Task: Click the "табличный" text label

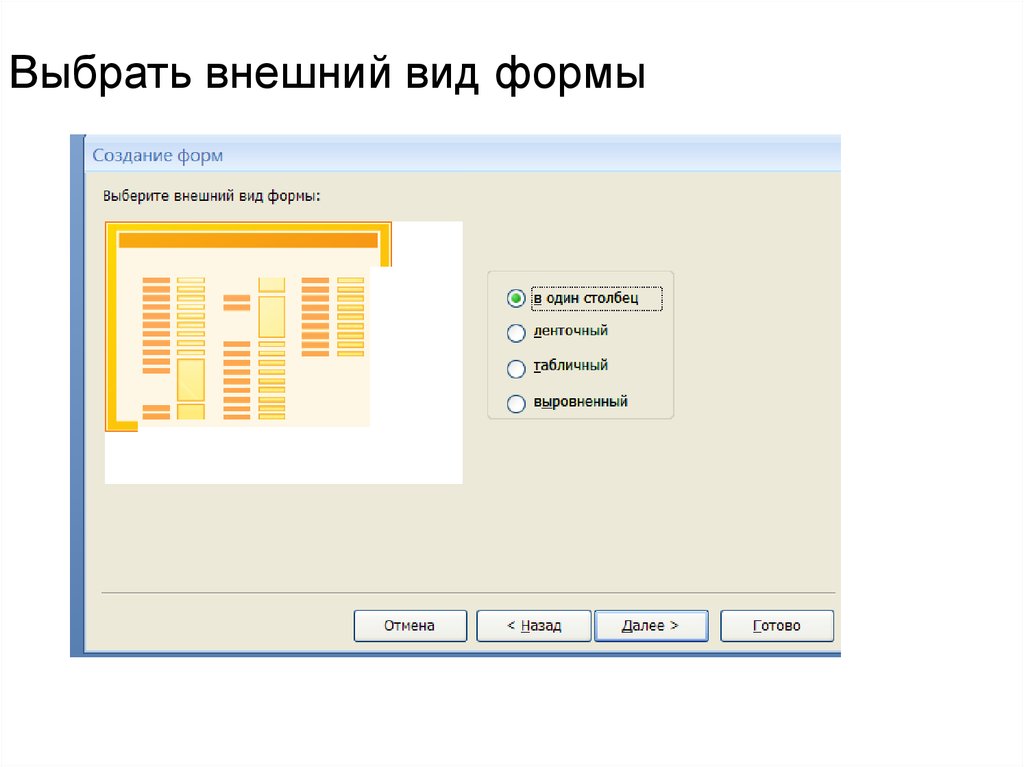Action: (x=570, y=366)
